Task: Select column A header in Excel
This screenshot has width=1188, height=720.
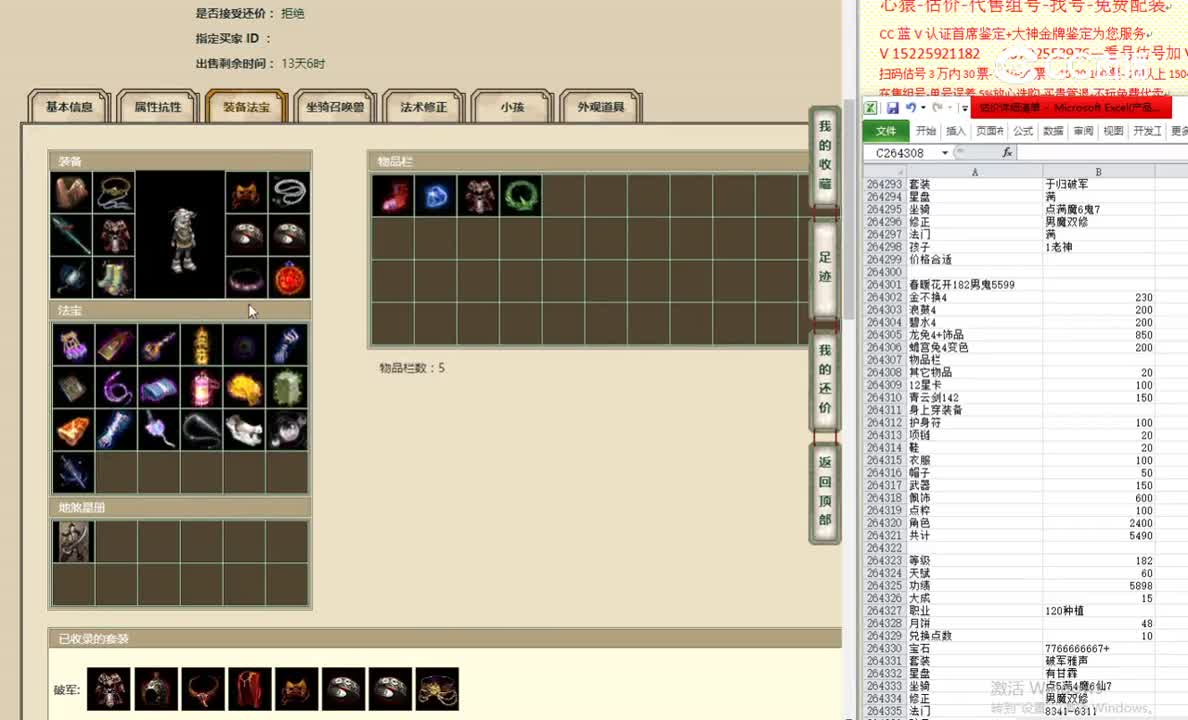Action: click(974, 172)
